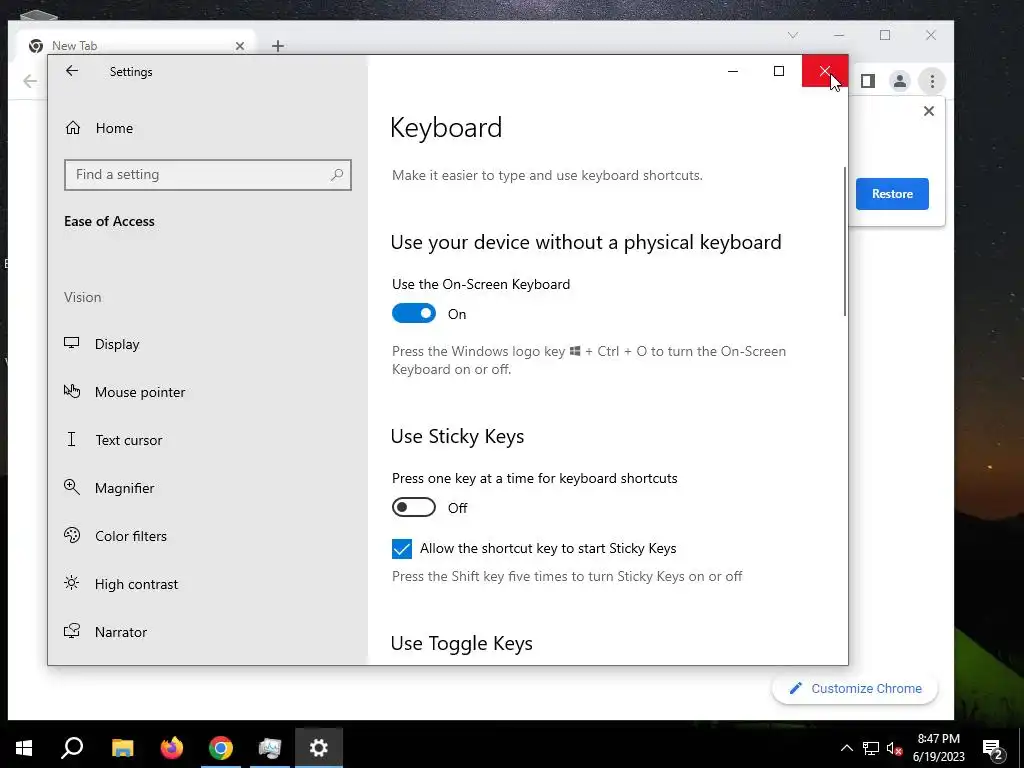
Task: Click the Home house icon
Action: pos(72,127)
